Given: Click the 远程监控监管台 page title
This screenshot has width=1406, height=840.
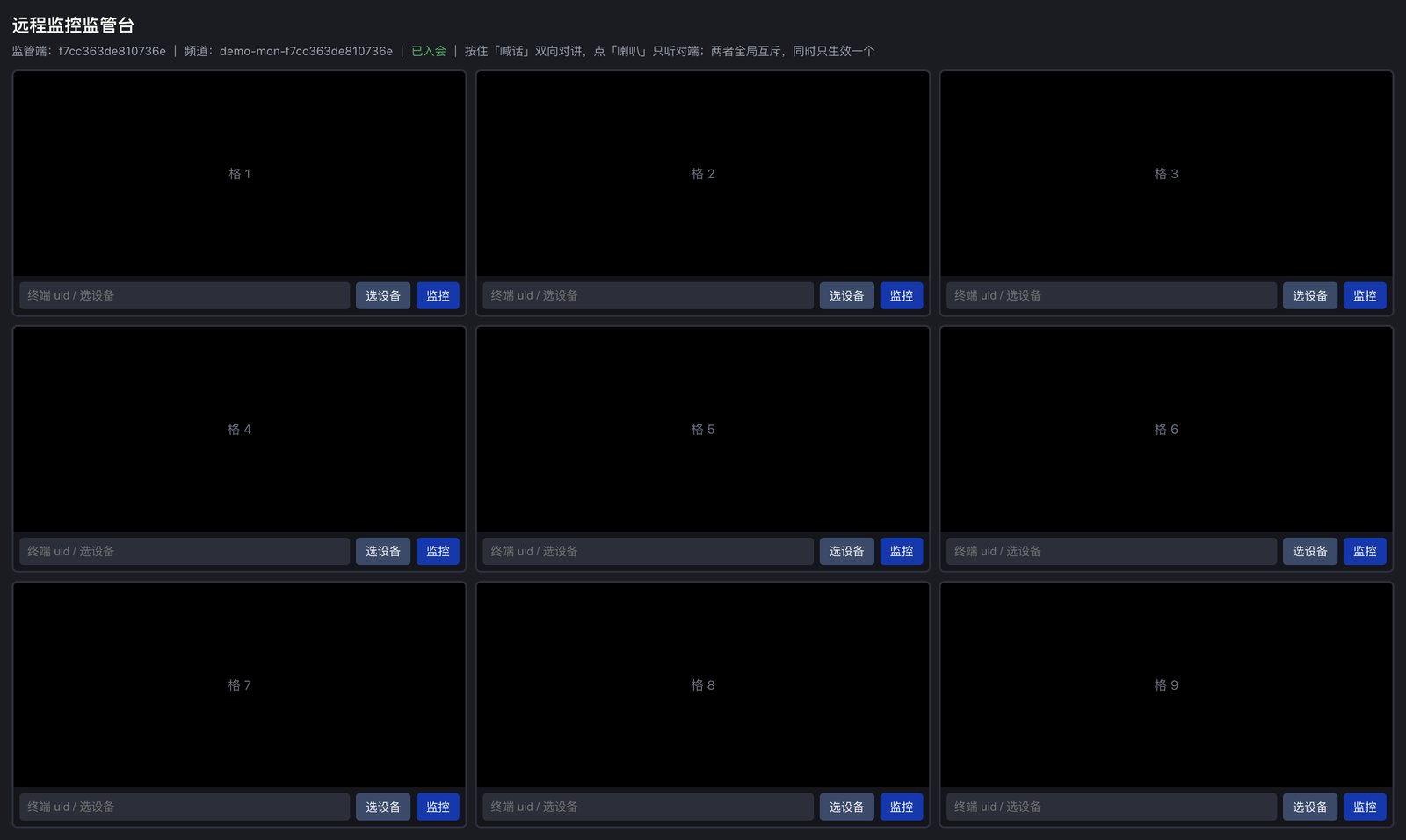Looking at the screenshot, I should pos(73,25).
